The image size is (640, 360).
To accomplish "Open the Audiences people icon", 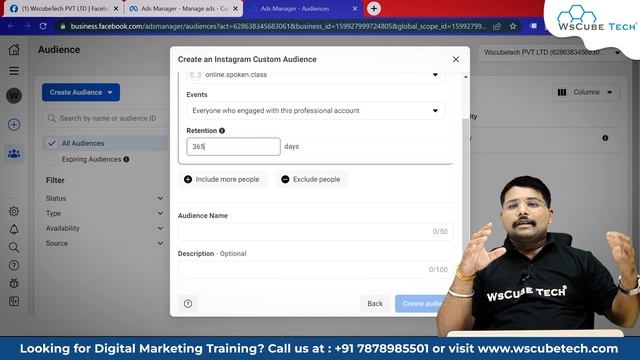I will [x=14, y=154].
